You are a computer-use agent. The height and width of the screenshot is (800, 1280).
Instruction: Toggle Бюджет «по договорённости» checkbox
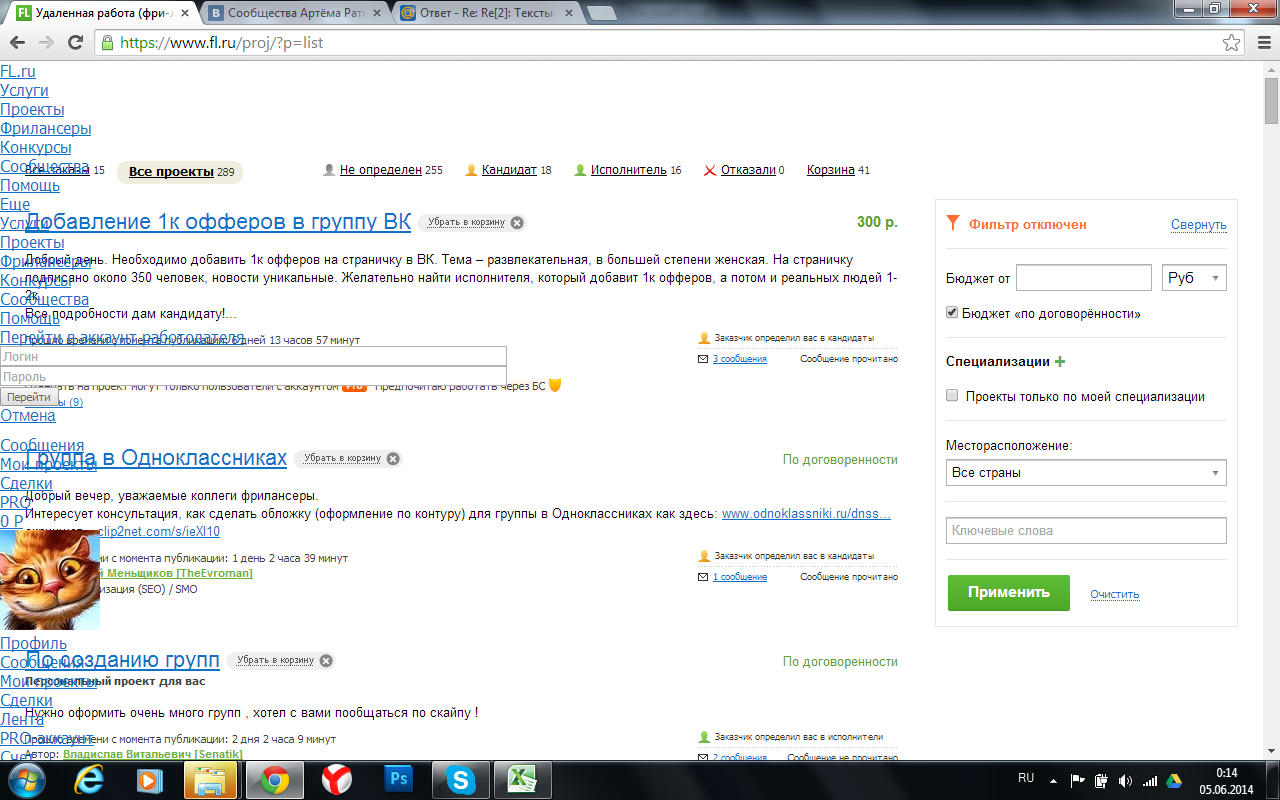pyautogui.click(x=952, y=313)
